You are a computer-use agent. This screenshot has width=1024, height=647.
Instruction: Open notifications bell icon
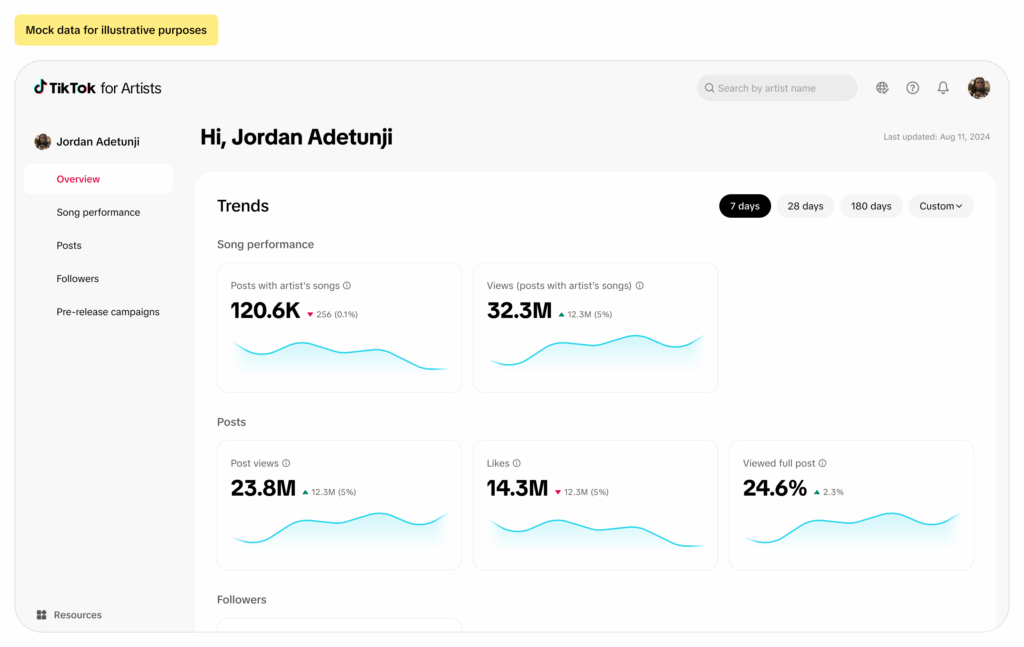click(943, 88)
